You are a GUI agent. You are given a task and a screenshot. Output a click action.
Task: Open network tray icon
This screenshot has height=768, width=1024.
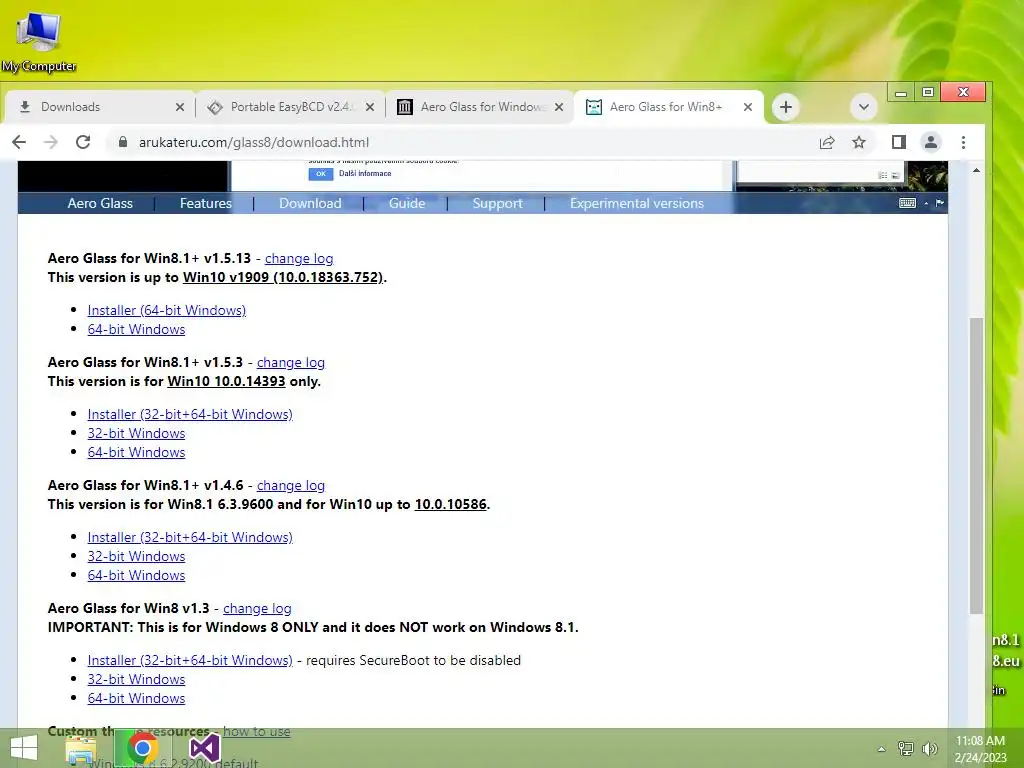point(906,748)
